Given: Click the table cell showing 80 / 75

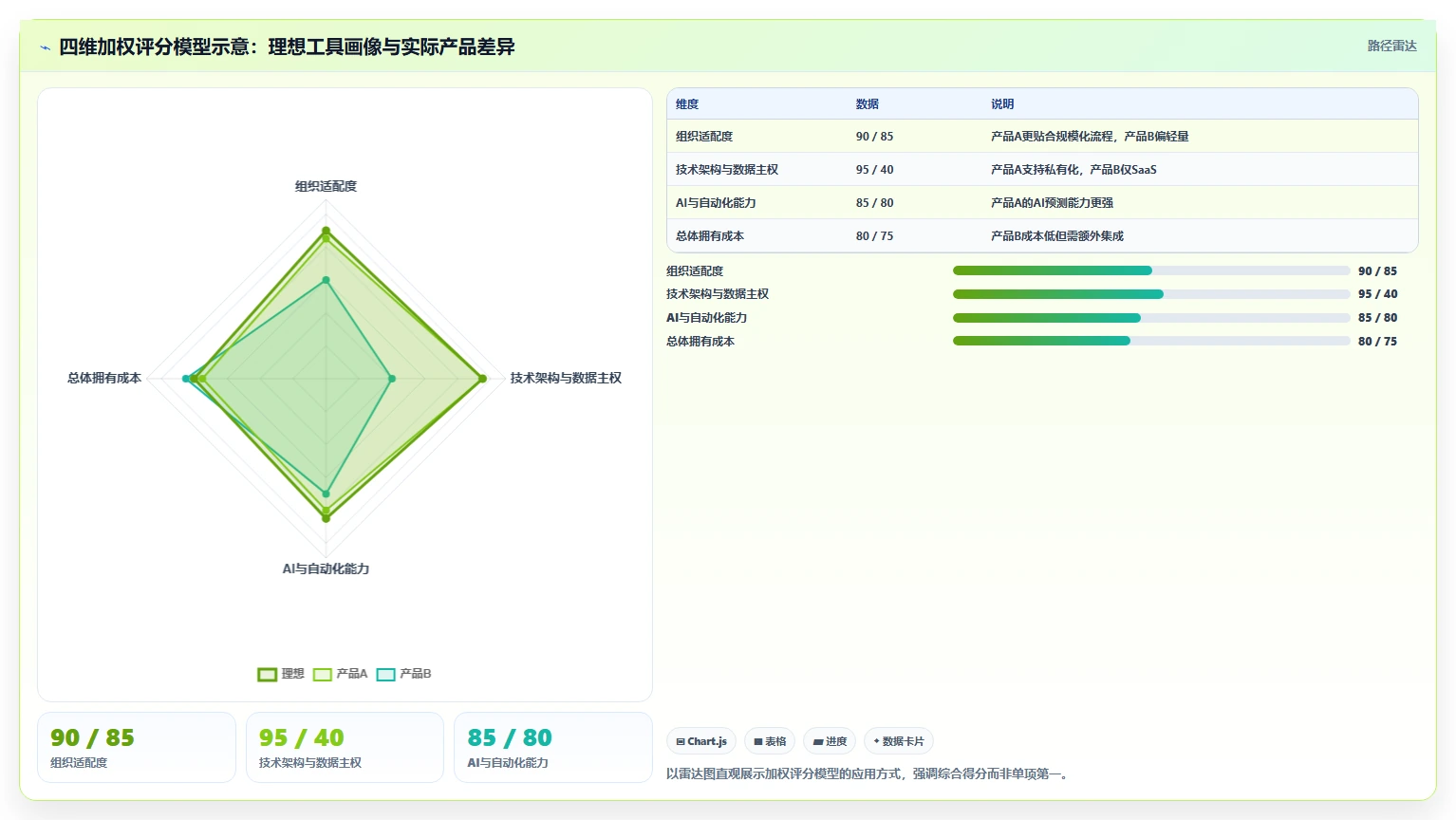Looking at the screenshot, I should click(x=874, y=236).
